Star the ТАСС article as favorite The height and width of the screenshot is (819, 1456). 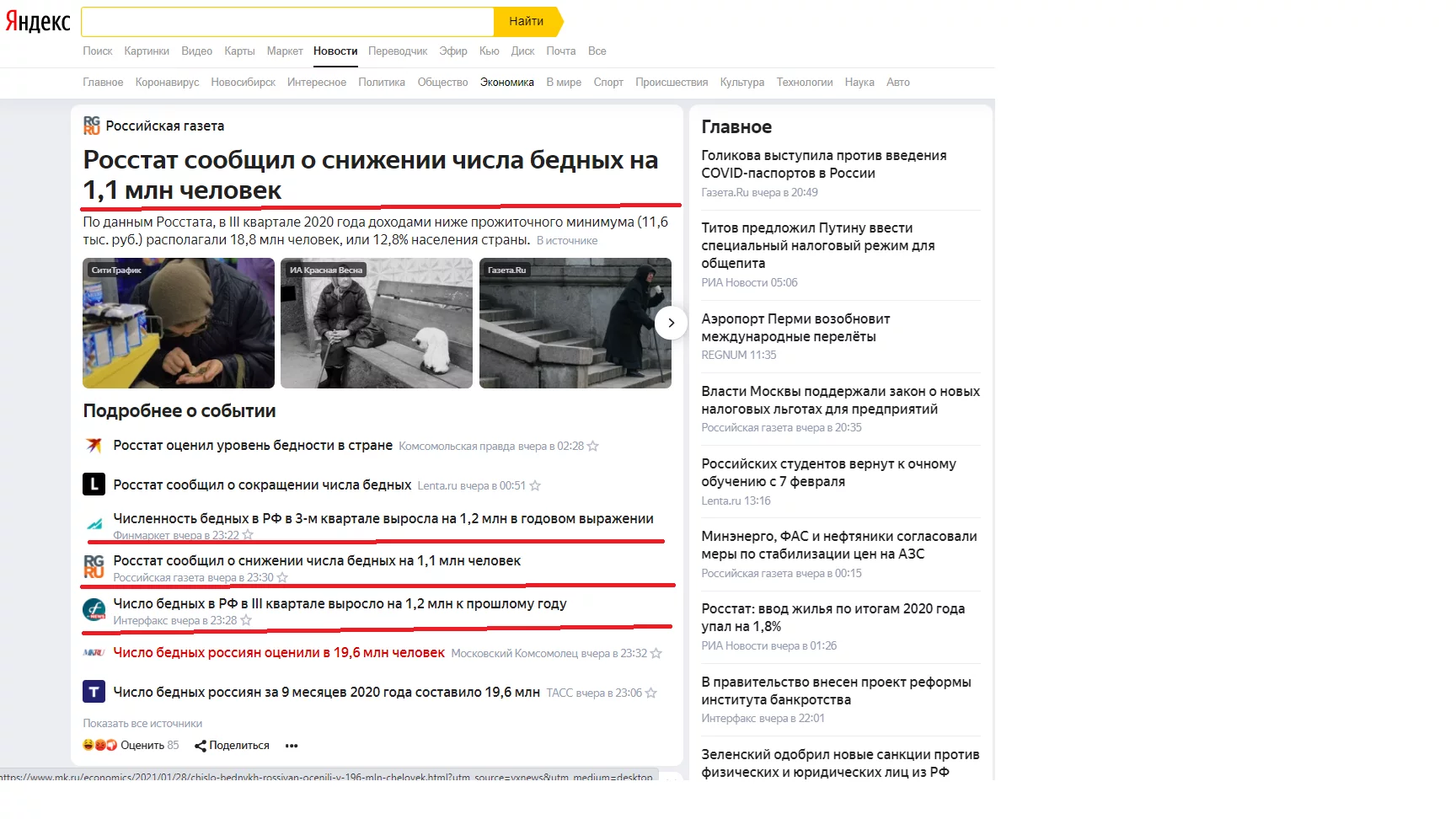point(651,693)
